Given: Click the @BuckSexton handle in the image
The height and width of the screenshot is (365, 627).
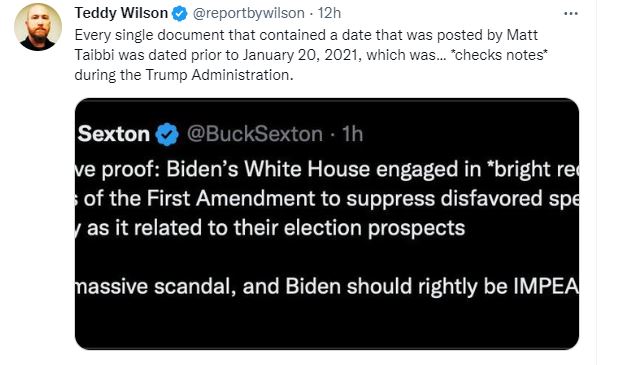Looking at the screenshot, I should [x=255, y=134].
